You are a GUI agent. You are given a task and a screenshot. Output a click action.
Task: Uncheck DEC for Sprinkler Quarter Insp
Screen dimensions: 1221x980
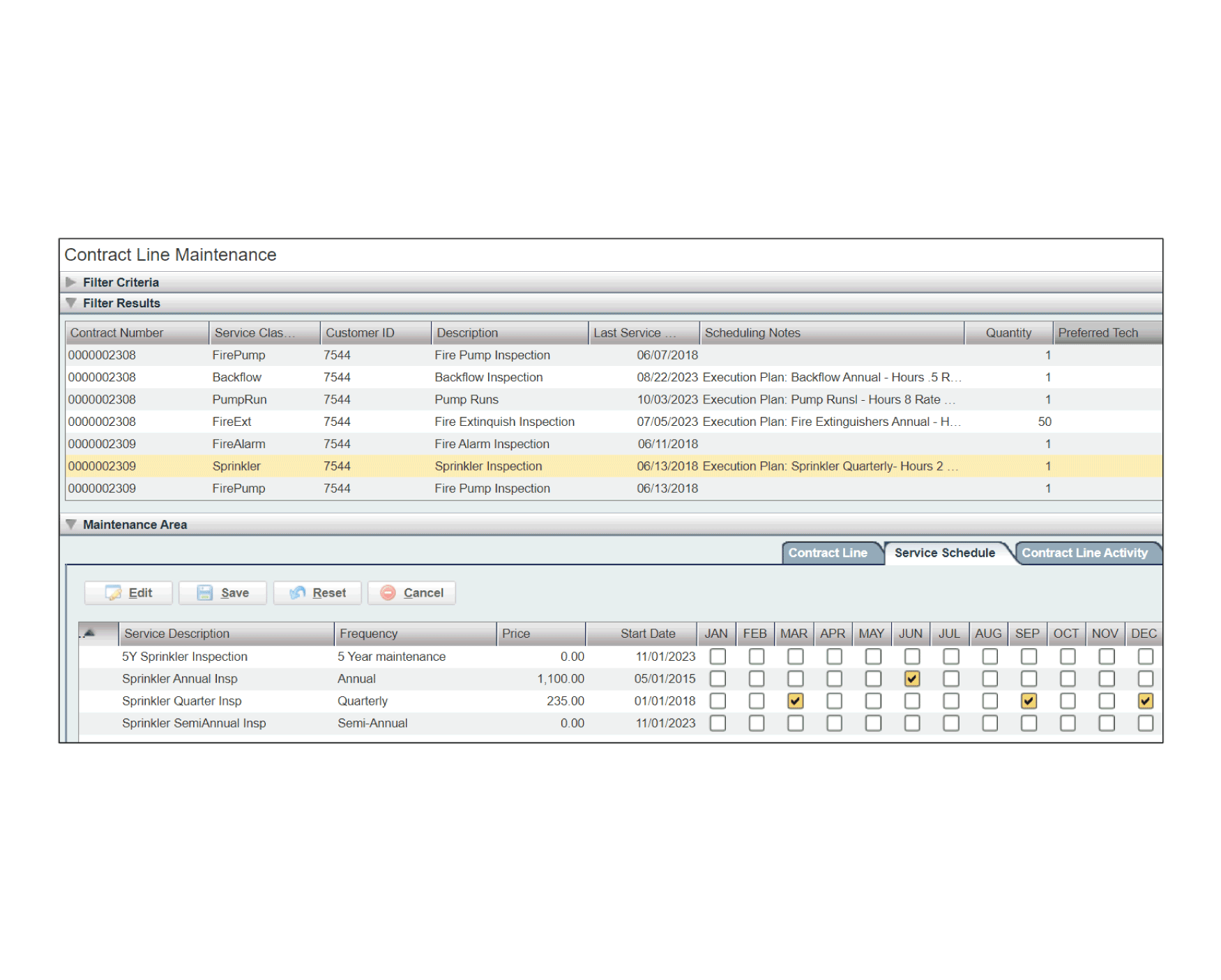[1145, 700]
